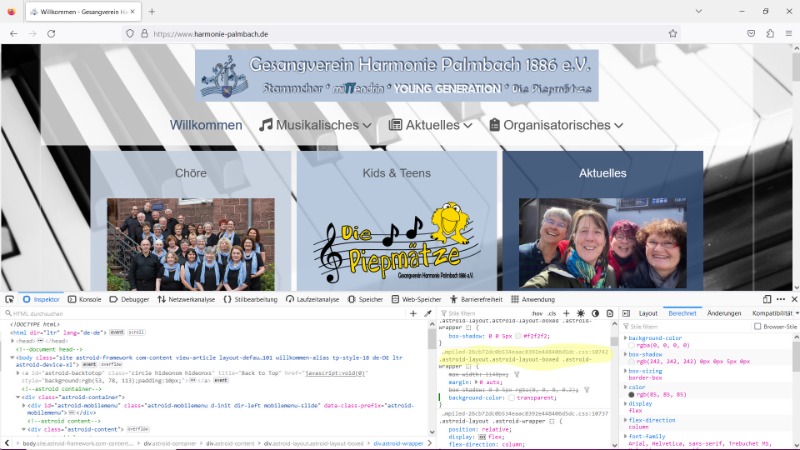The width and height of the screenshot is (800, 450).
Task: Close the developer tools panel
Action: tap(794, 299)
